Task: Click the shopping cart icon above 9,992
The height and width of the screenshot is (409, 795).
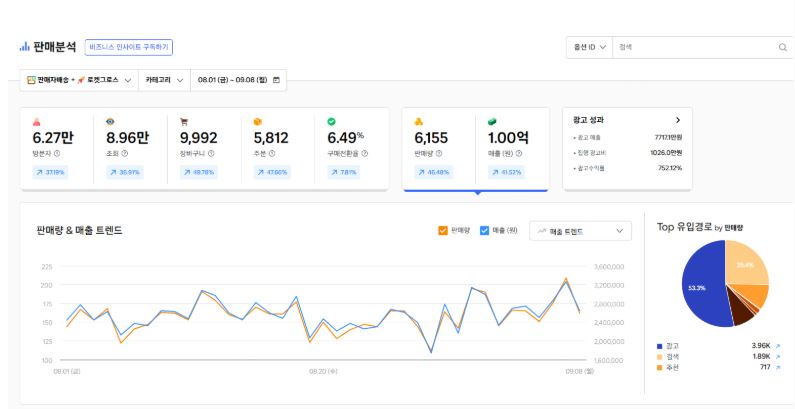Action: pyautogui.click(x=184, y=122)
